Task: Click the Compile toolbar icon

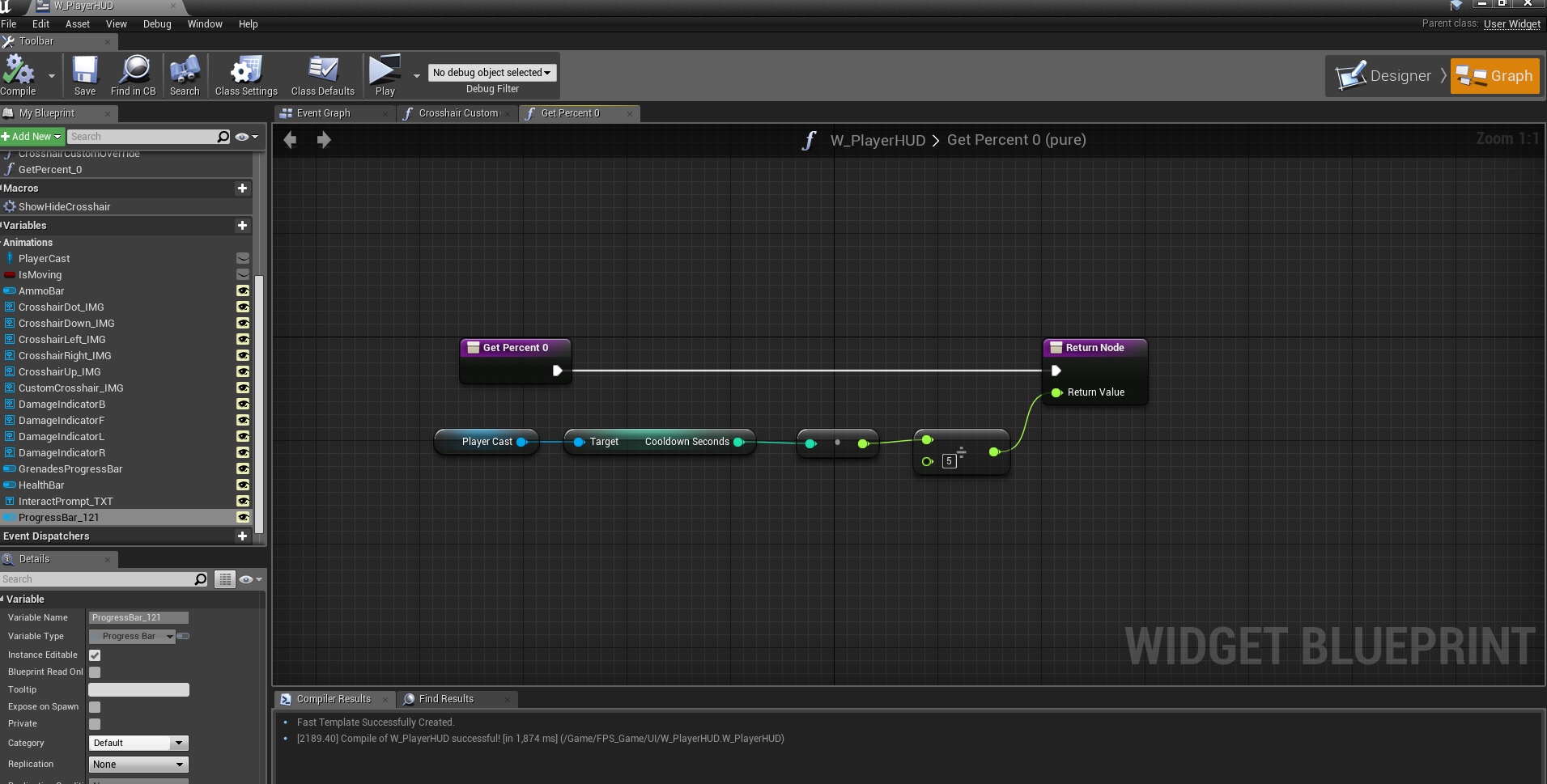Action: 18,72
